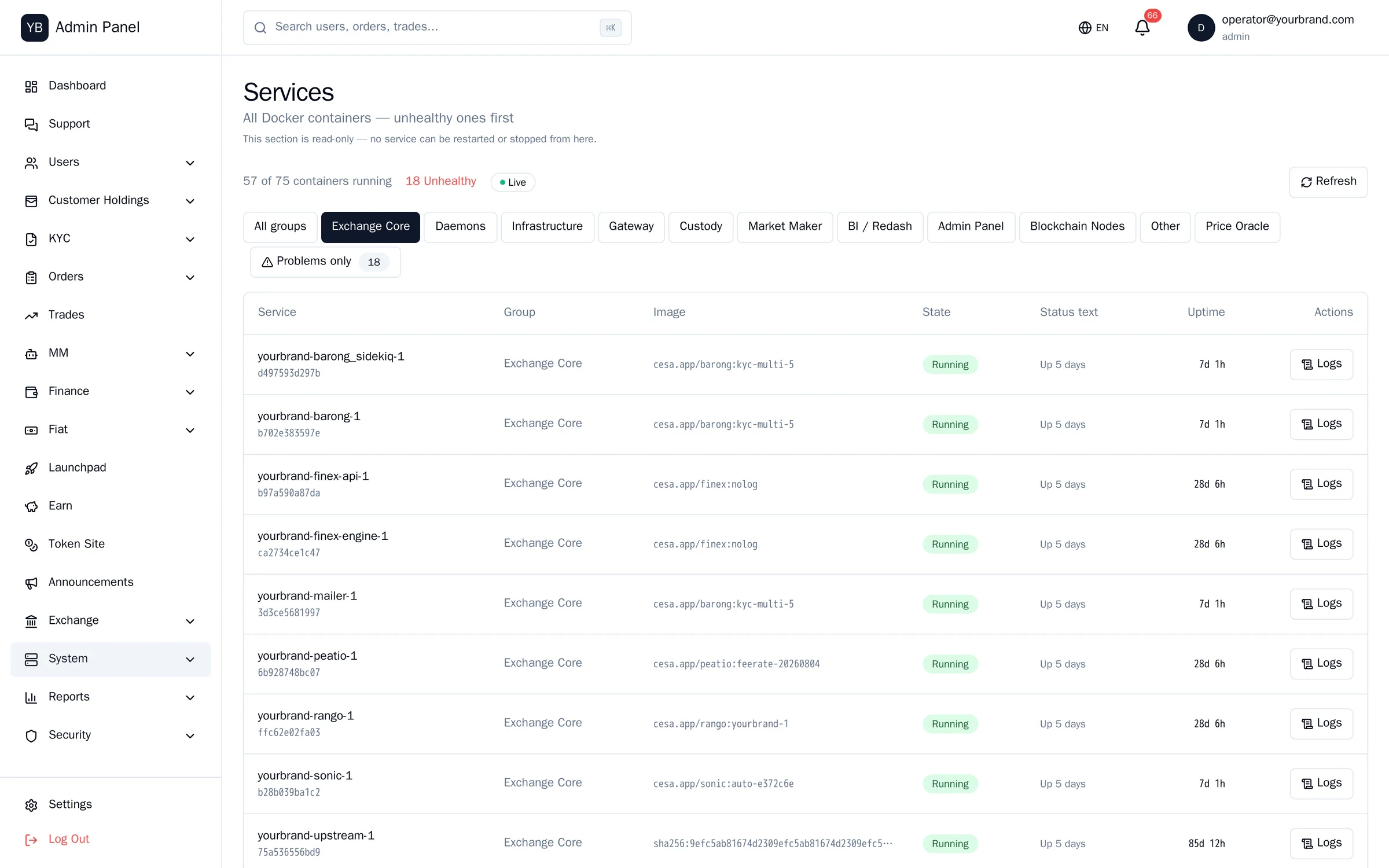
Task: Switch to the Blockchain Nodes tab
Action: pyautogui.click(x=1077, y=227)
